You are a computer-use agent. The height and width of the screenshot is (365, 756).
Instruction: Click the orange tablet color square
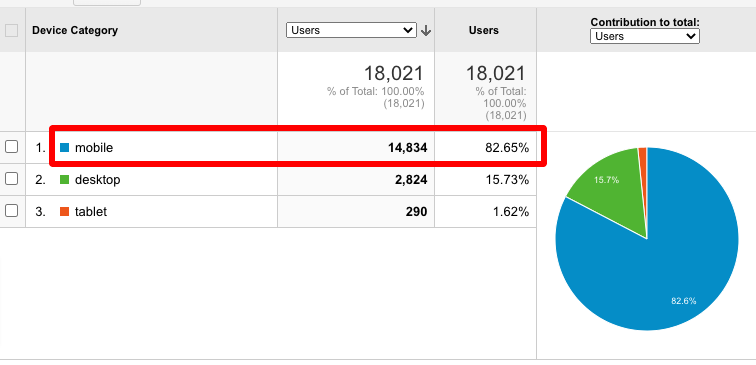click(65, 212)
